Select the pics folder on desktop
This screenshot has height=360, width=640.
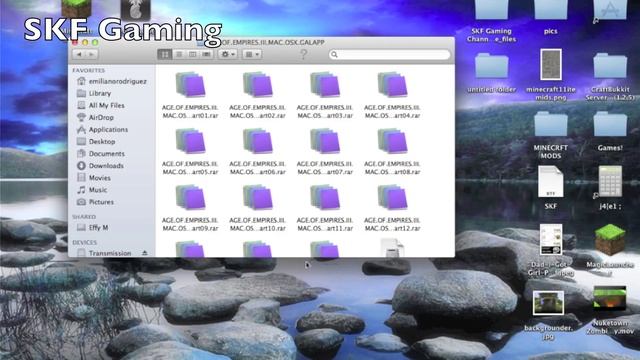click(x=551, y=10)
